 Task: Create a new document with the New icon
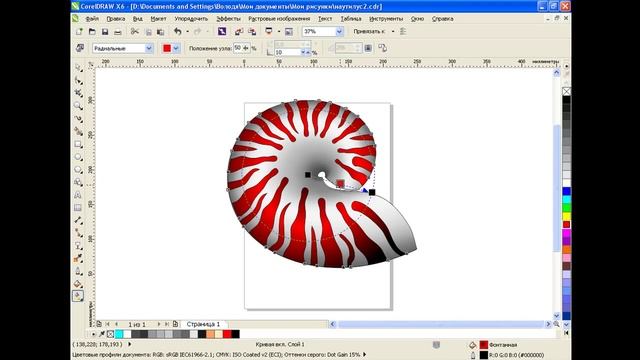tap(79, 31)
